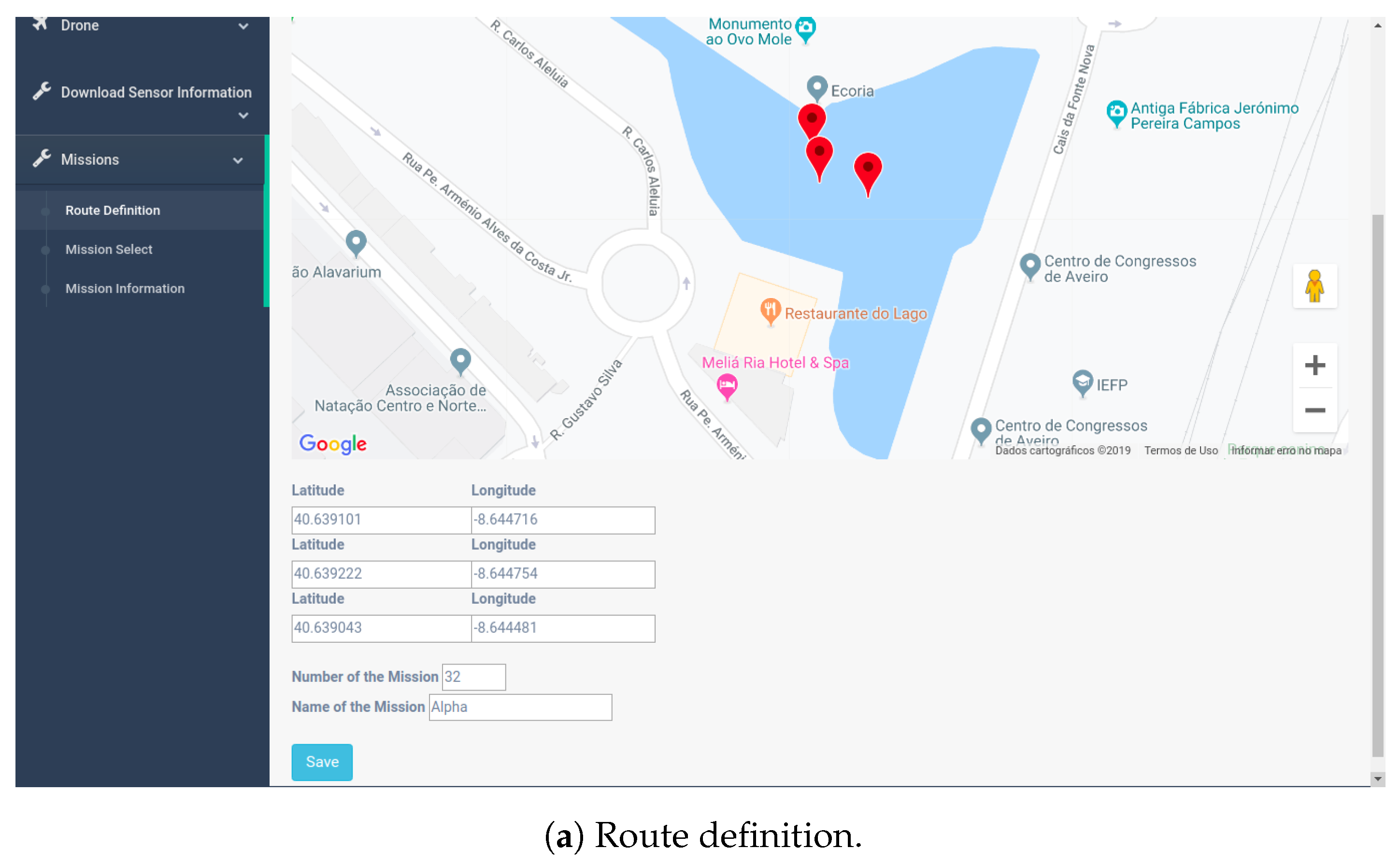Viewport: 1400px width, 863px height.
Task: Expand the Drone menu chevron
Action: 243,26
